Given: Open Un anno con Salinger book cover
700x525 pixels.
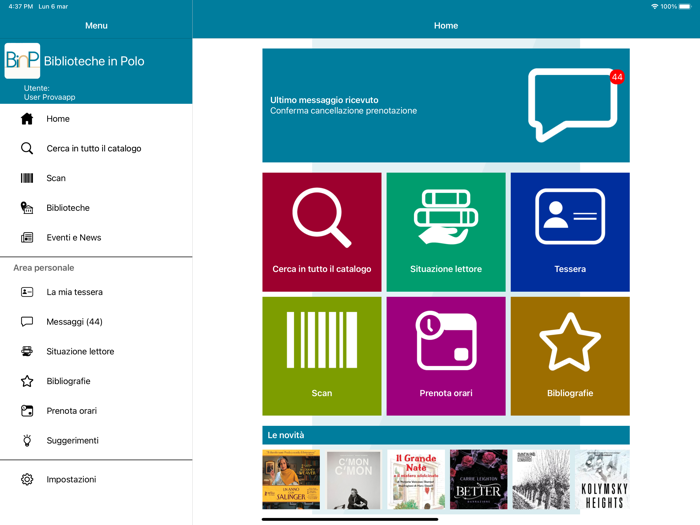Looking at the screenshot, I should click(291, 479).
